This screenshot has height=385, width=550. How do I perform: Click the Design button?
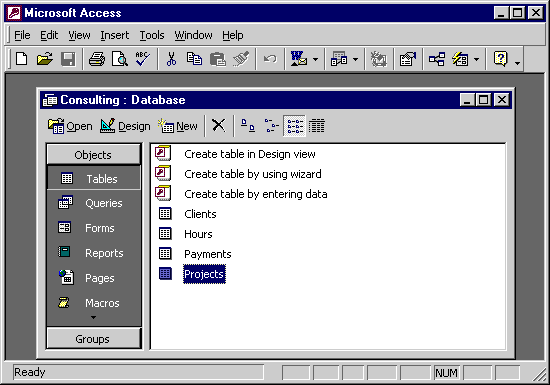pyautogui.click(x=125, y=126)
